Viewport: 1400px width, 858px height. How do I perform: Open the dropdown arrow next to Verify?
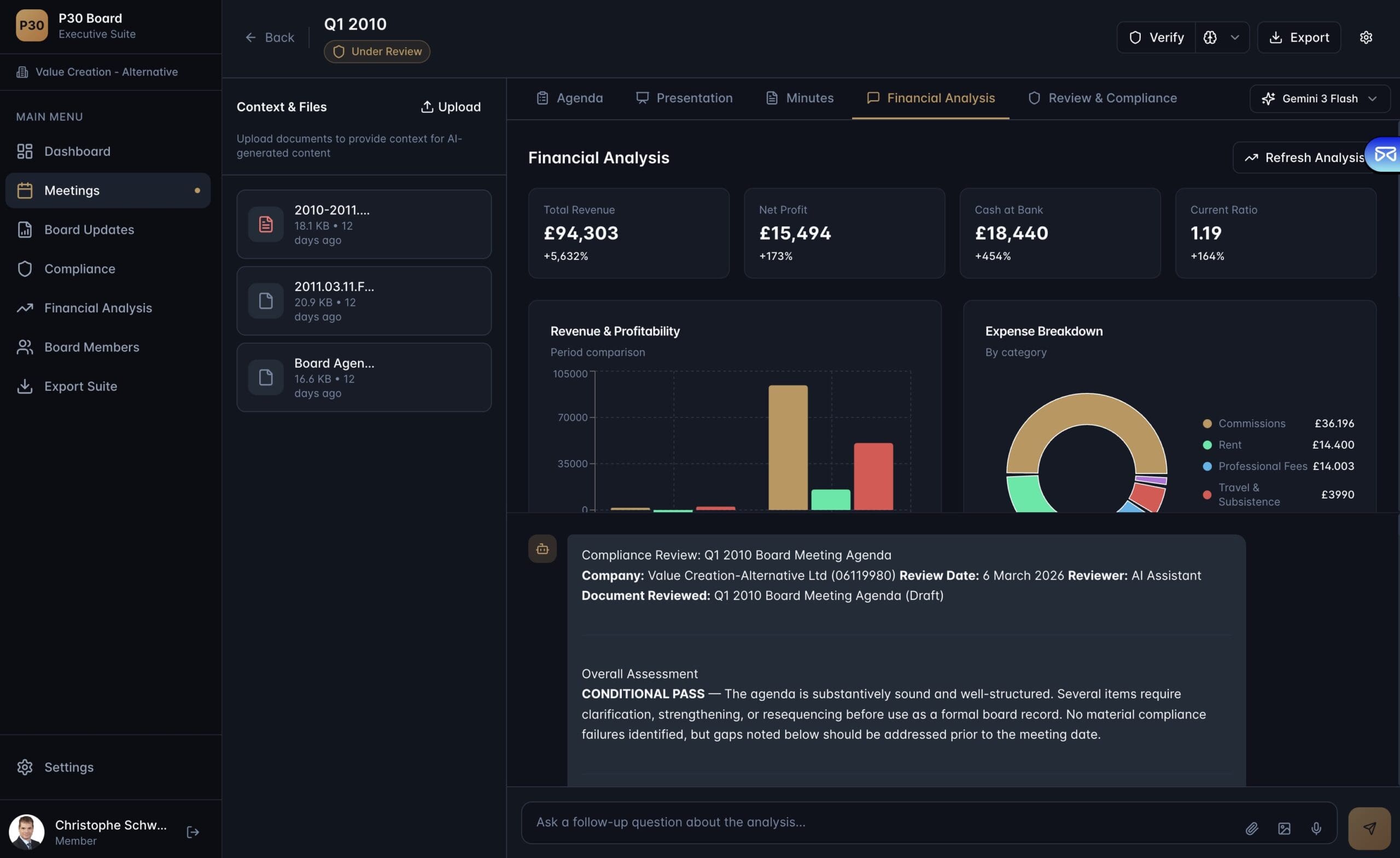point(1234,38)
